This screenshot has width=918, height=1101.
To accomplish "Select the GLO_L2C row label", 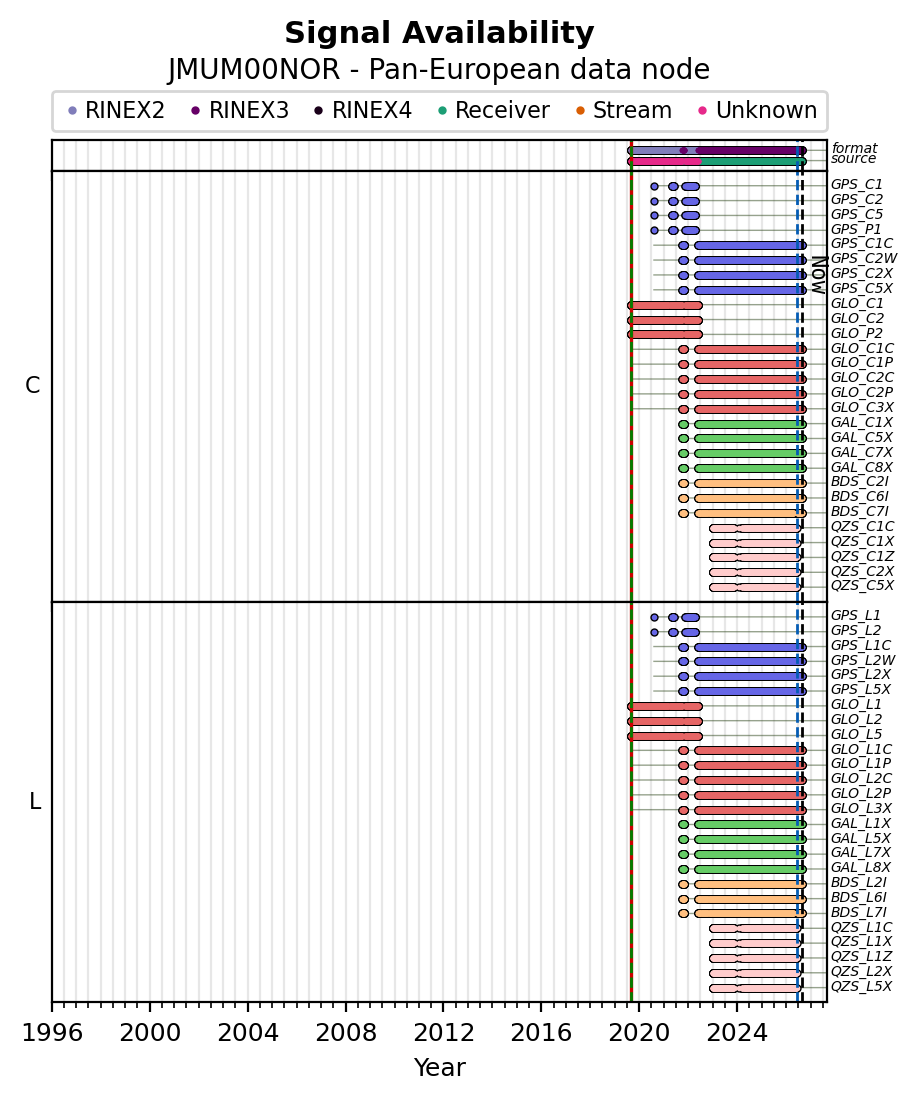I will coord(861,778).
